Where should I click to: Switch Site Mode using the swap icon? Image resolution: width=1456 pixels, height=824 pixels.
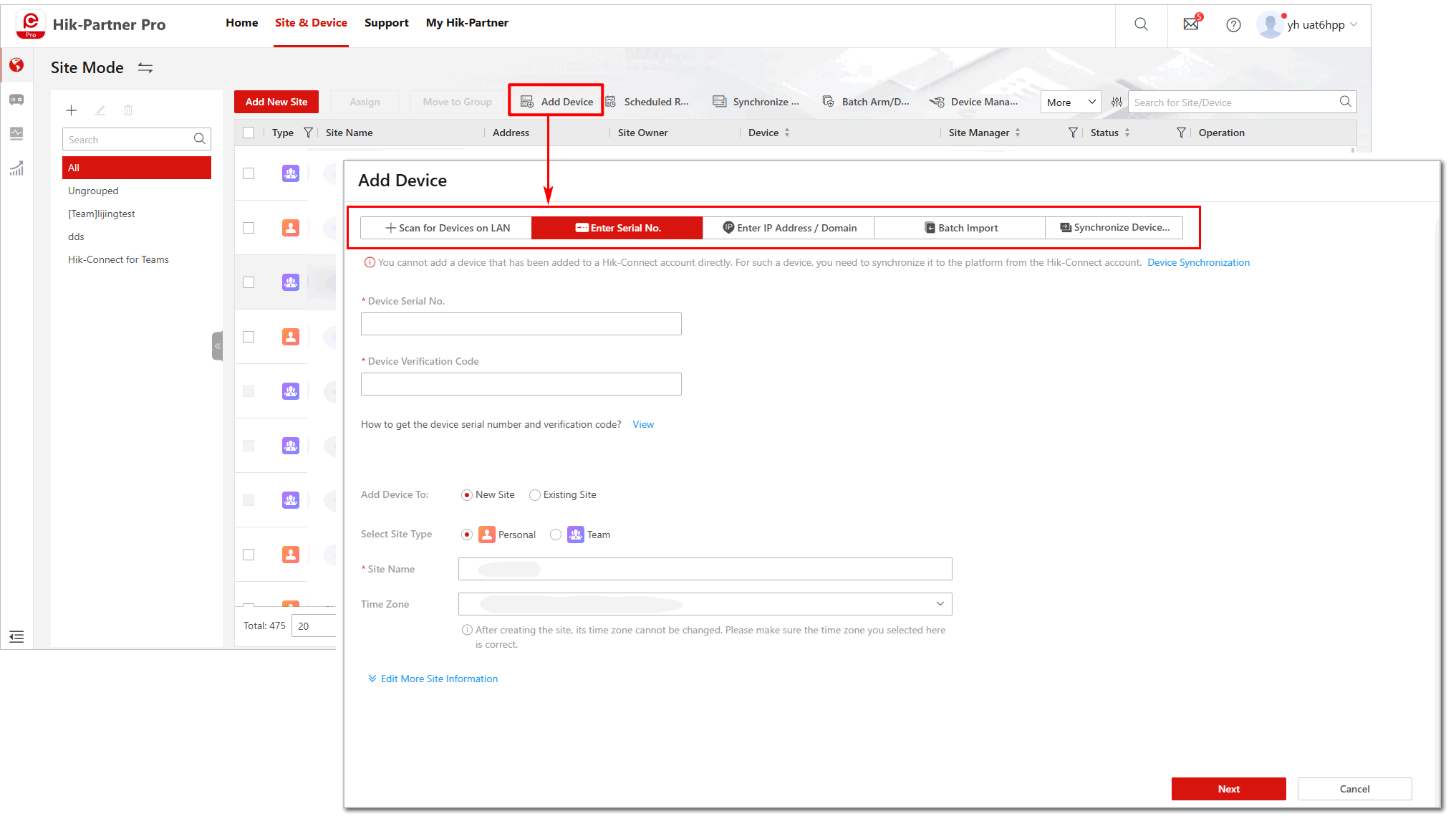pos(145,68)
